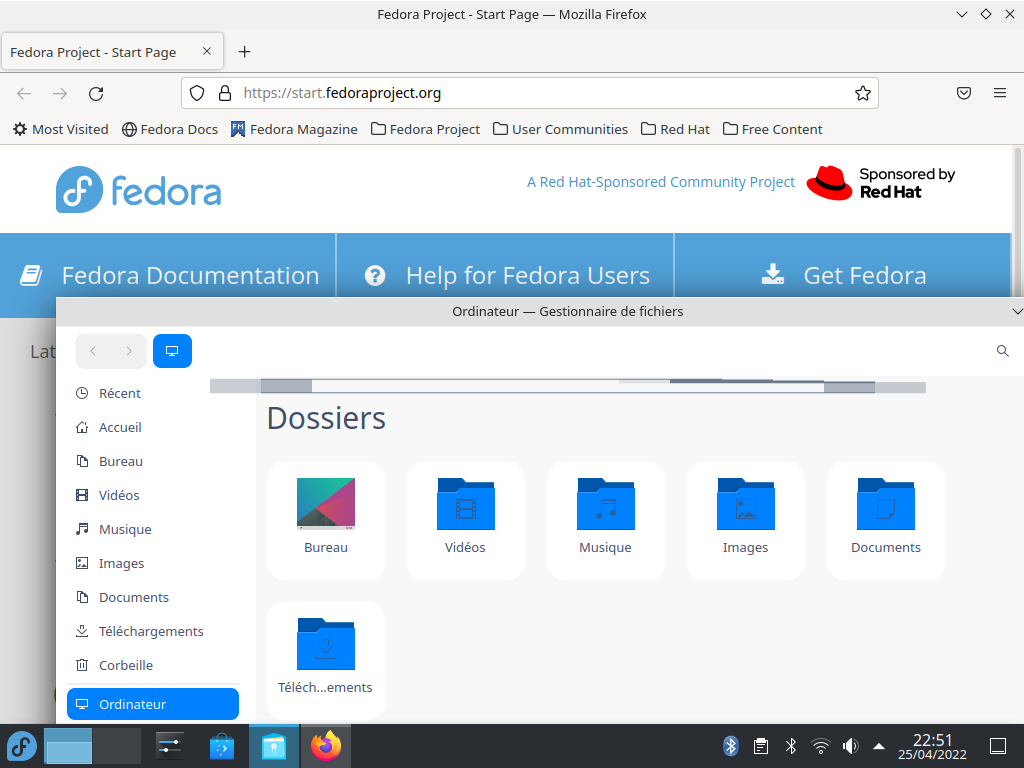
Task: Search files with the magnifier icon
Action: [x=1002, y=351]
